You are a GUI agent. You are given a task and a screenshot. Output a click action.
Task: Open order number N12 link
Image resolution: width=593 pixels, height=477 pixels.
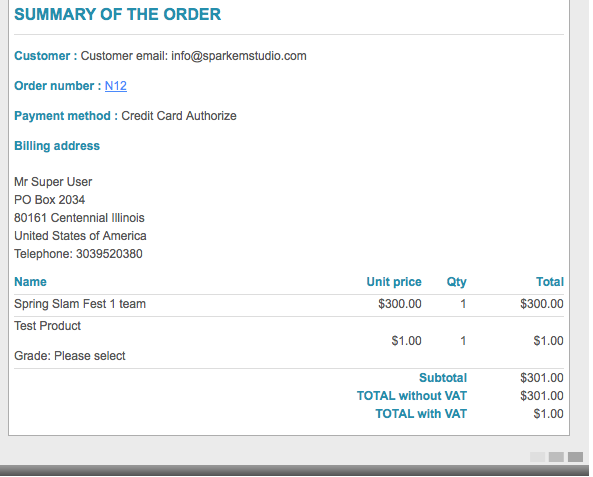pyautogui.click(x=115, y=86)
